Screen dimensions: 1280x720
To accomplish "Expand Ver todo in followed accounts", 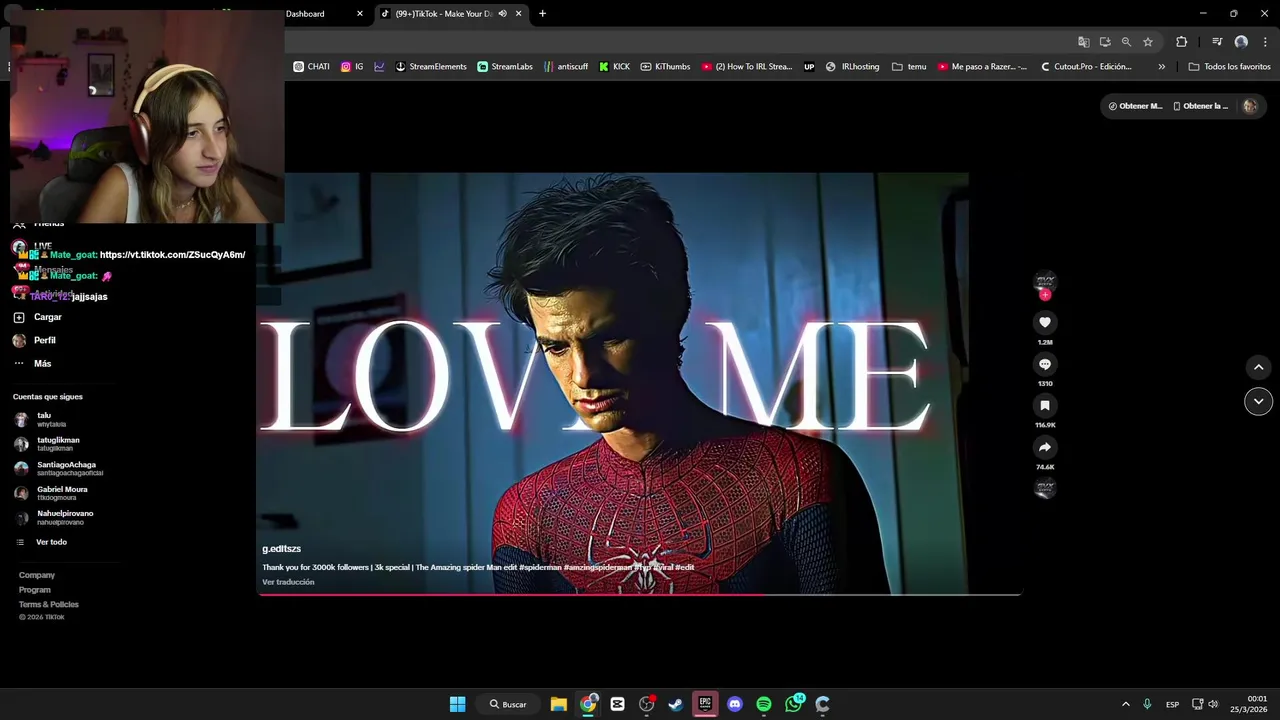I will point(41,542).
